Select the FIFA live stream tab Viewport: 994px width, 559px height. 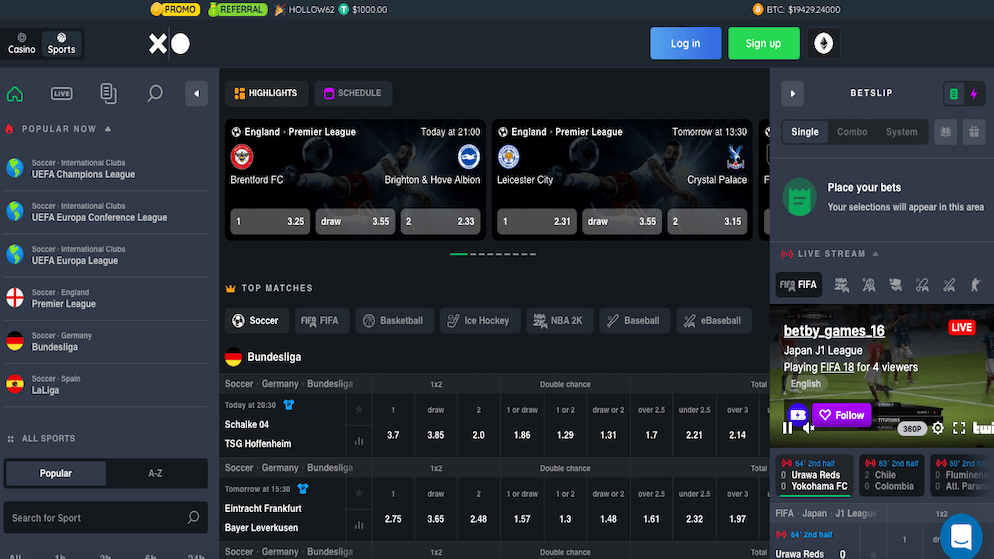point(799,285)
